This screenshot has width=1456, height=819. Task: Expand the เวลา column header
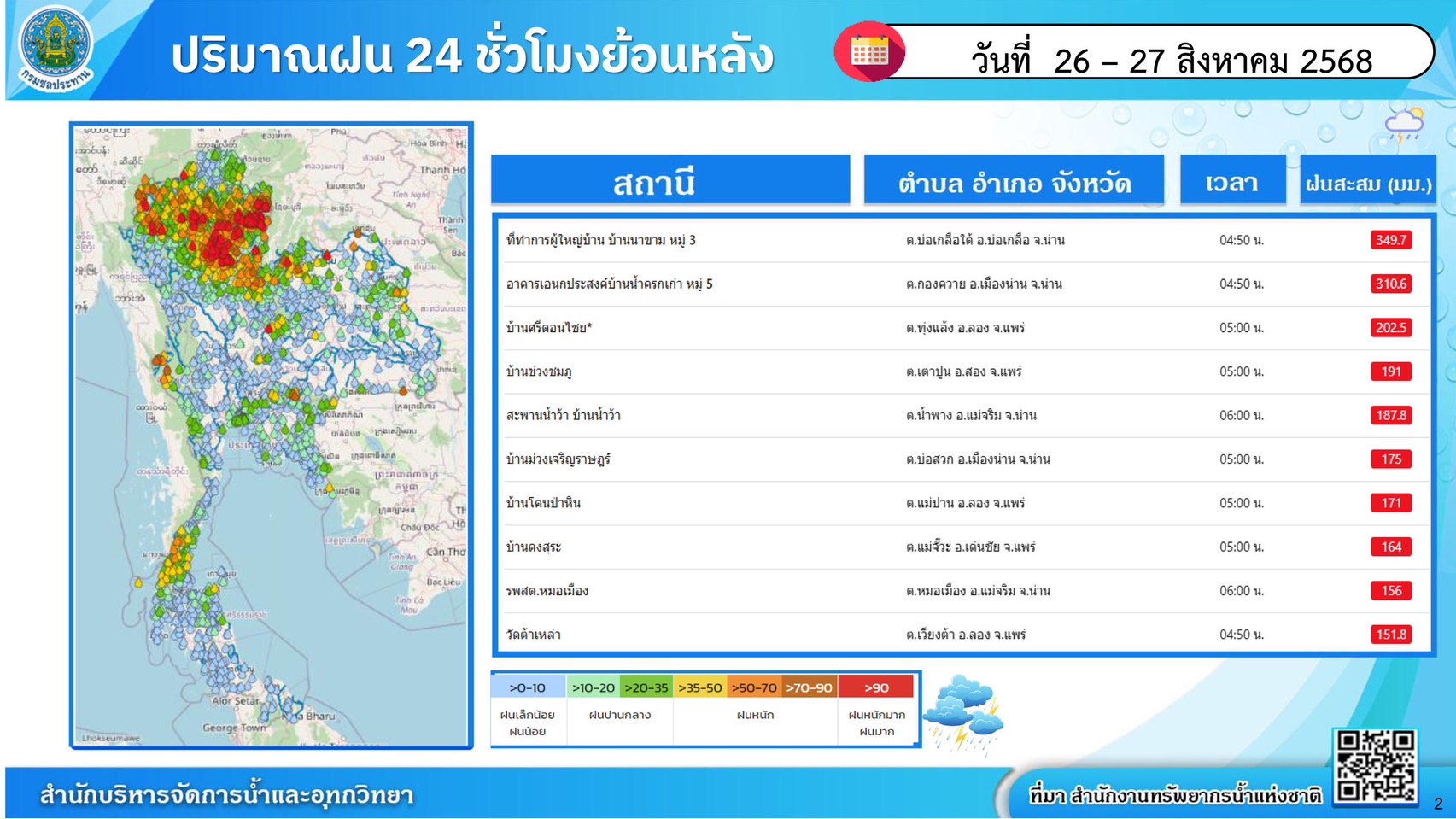click(1232, 181)
